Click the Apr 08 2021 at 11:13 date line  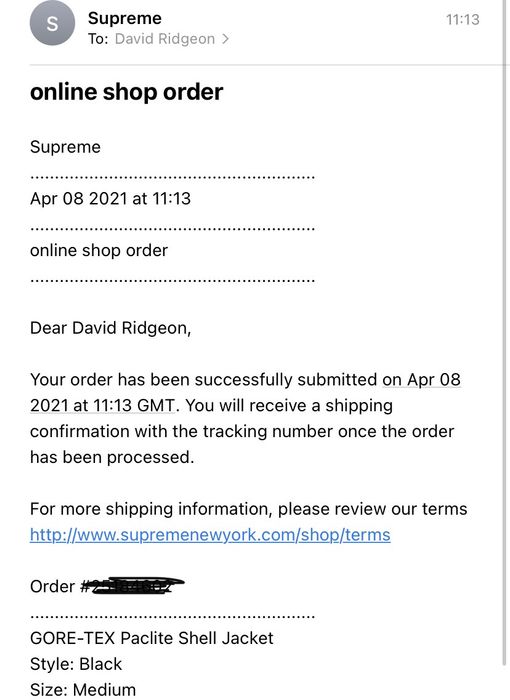[x=110, y=199]
